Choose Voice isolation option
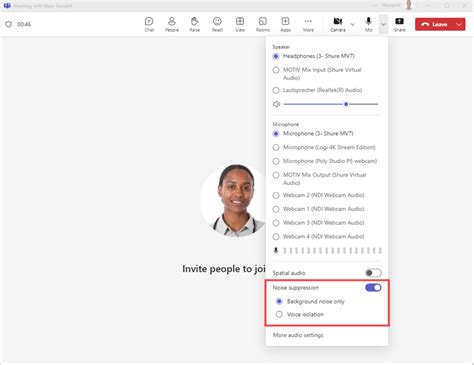Screen dimensions: 474x365 300,314
